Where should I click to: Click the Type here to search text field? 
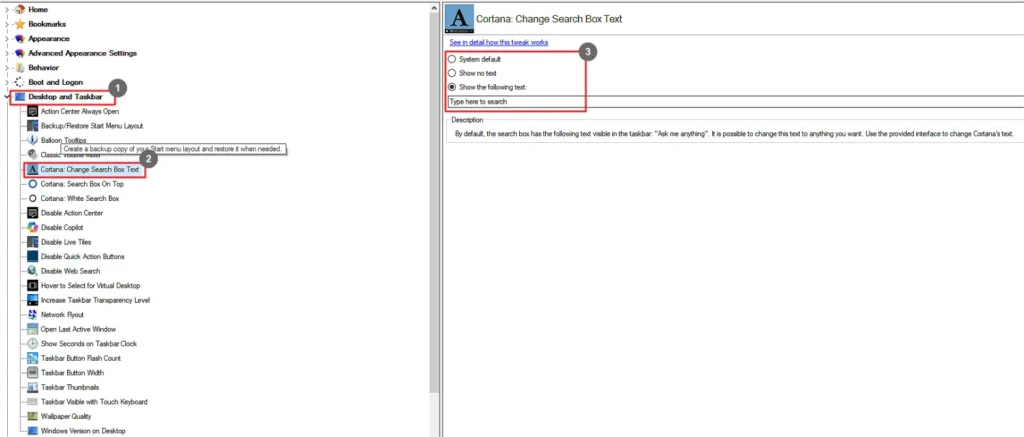pos(735,102)
